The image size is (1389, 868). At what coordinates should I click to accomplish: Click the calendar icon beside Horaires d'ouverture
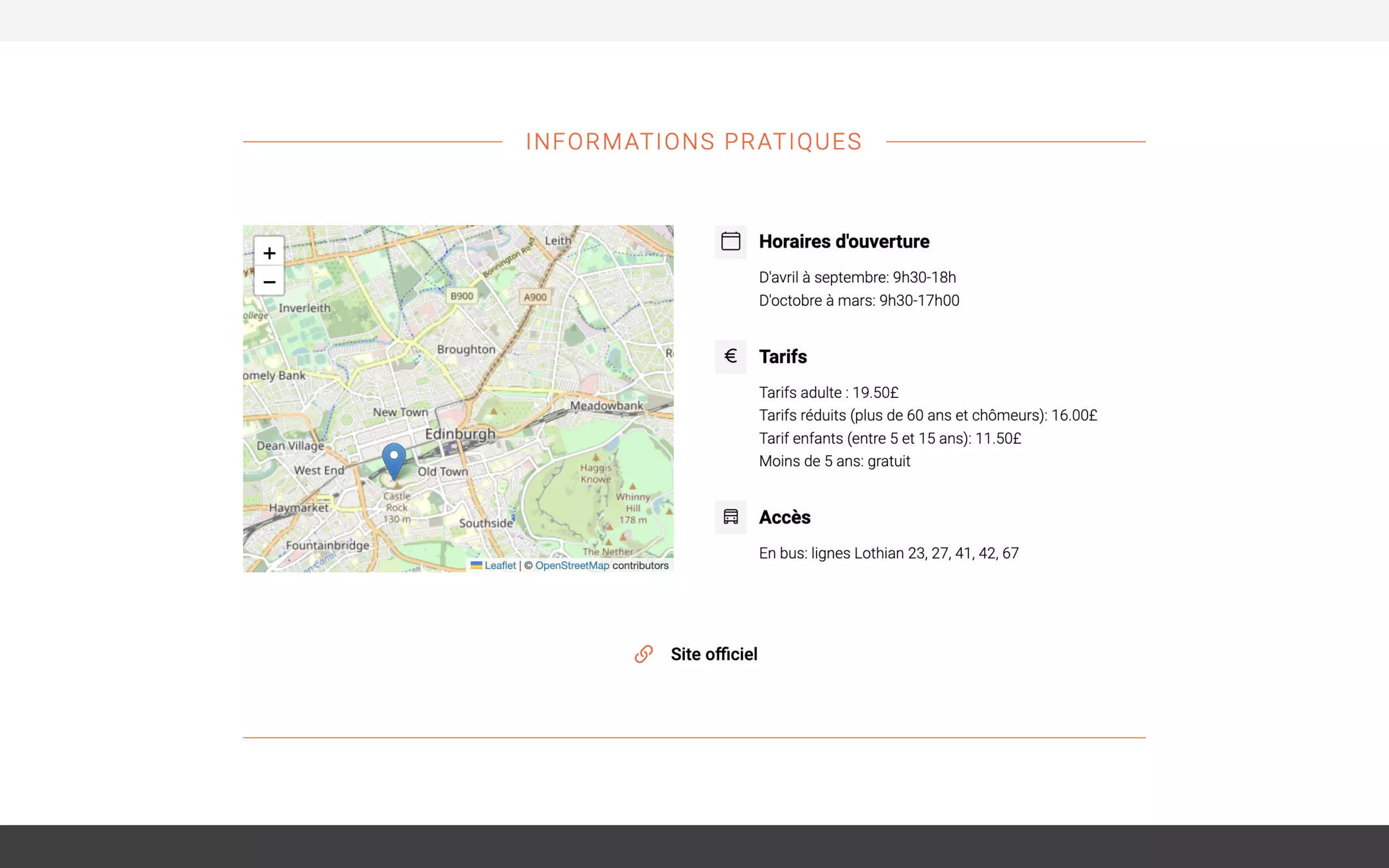pos(731,241)
